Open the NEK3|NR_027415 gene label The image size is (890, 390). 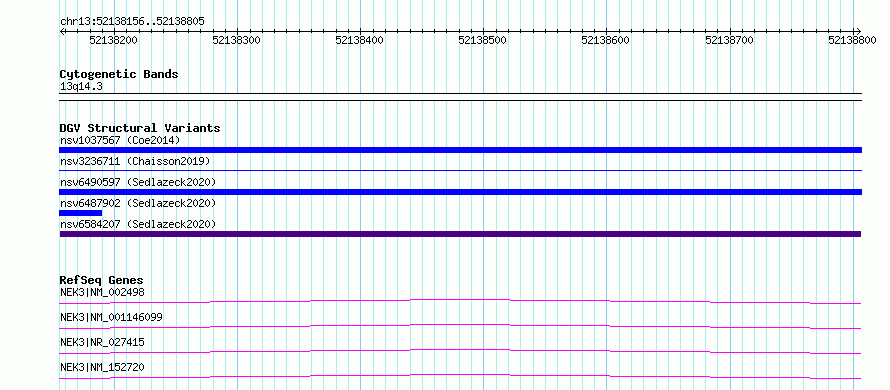102,342
